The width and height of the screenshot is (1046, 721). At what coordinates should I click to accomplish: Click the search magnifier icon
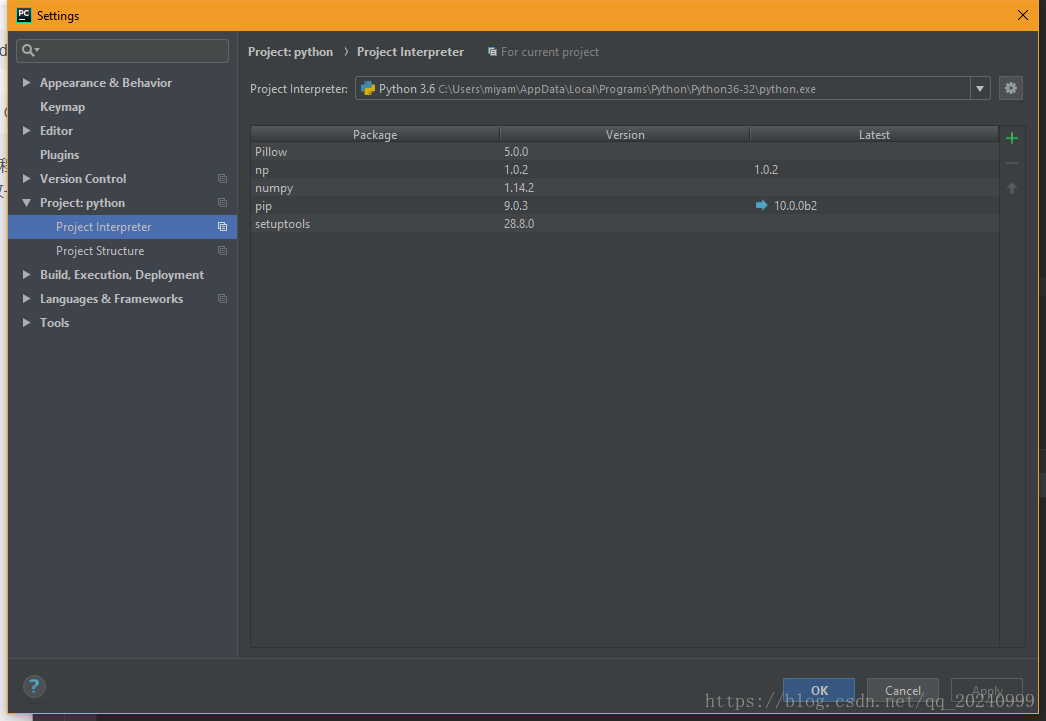coord(29,50)
